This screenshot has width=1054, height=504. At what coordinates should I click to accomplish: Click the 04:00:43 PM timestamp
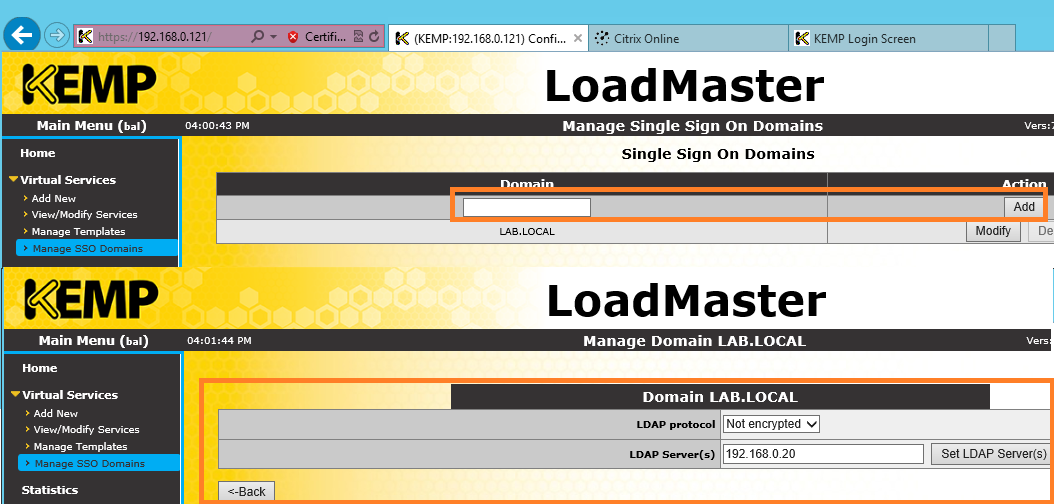(x=217, y=126)
